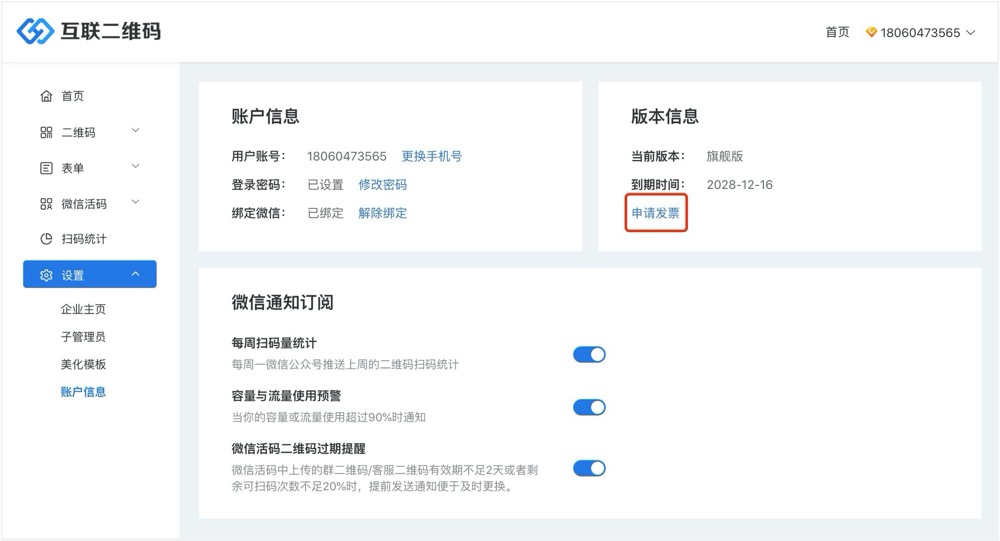Open 美化模板 in settings submenu
This screenshot has width=1000, height=541.
[83, 364]
